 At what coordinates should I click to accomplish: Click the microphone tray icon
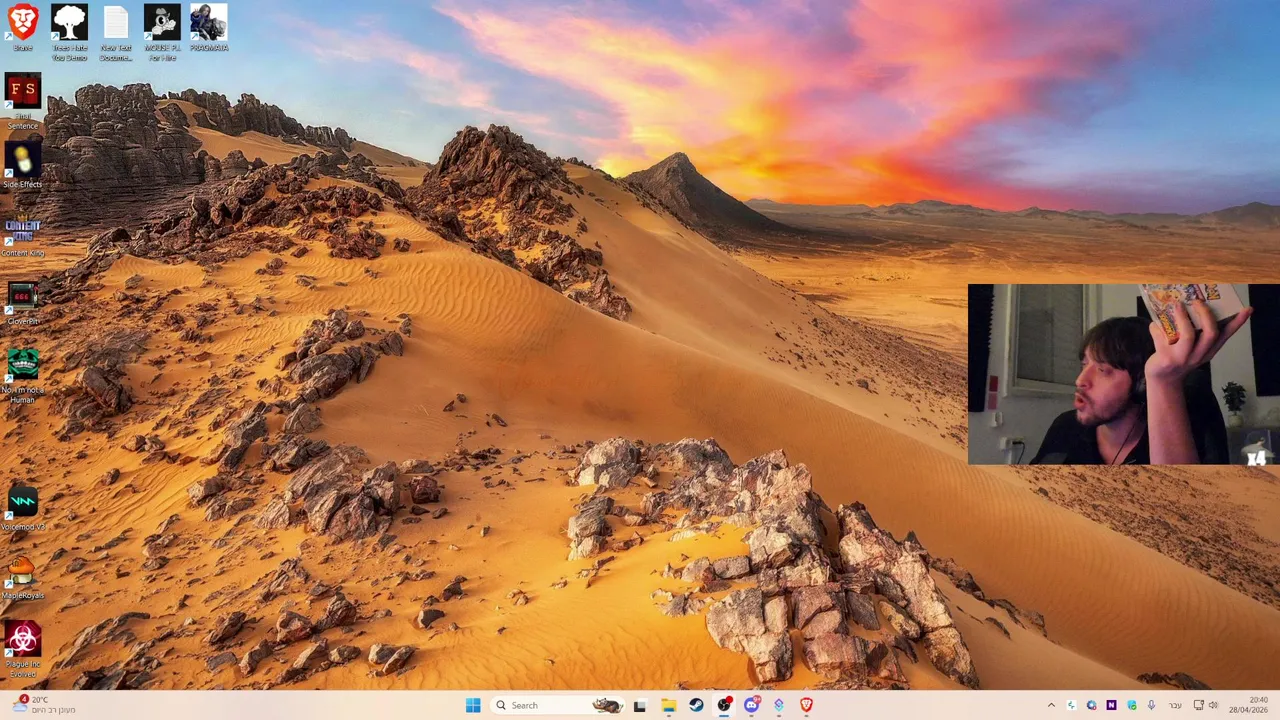(1151, 705)
